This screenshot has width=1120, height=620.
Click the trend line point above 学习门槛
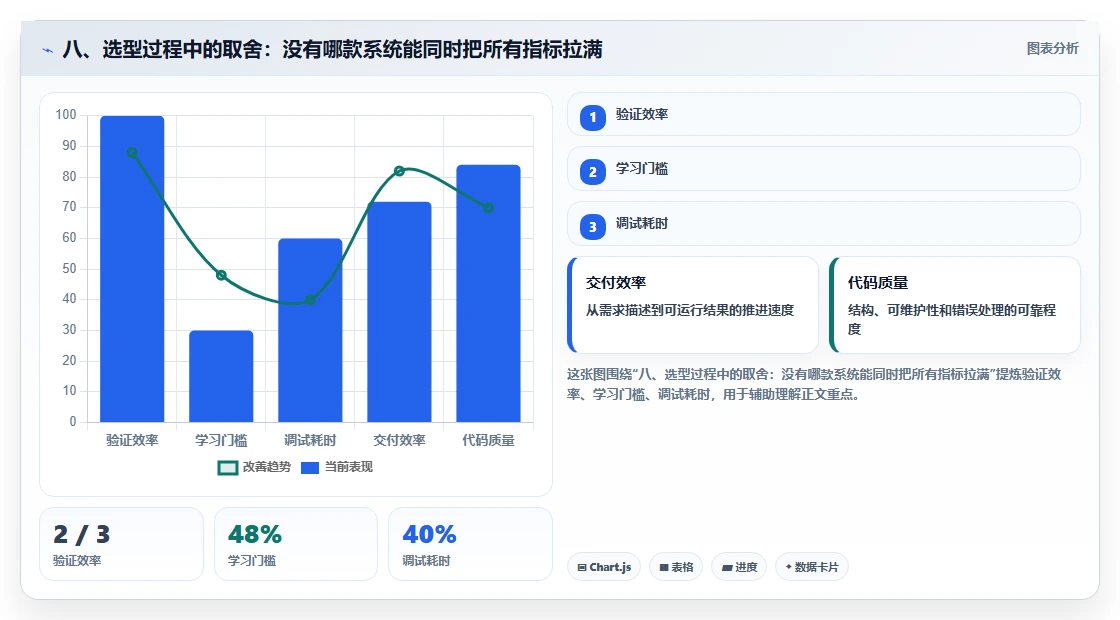coord(221,275)
